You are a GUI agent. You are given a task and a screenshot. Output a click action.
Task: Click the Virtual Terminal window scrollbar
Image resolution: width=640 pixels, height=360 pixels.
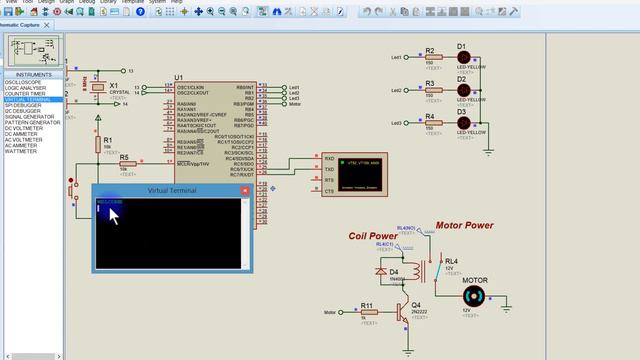click(x=245, y=234)
